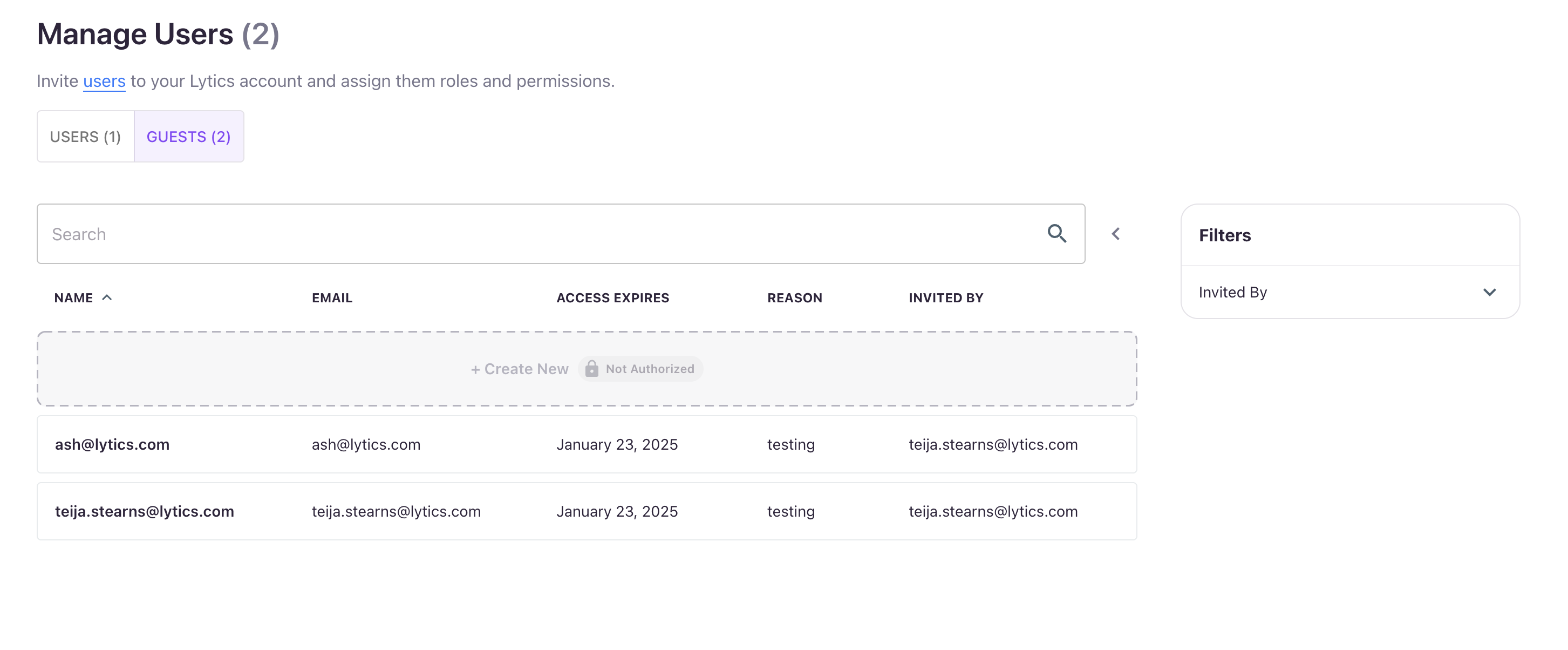The image size is (1568, 650).
Task: Open the teija.stearns@lytics.com guest name
Action: [144, 512]
